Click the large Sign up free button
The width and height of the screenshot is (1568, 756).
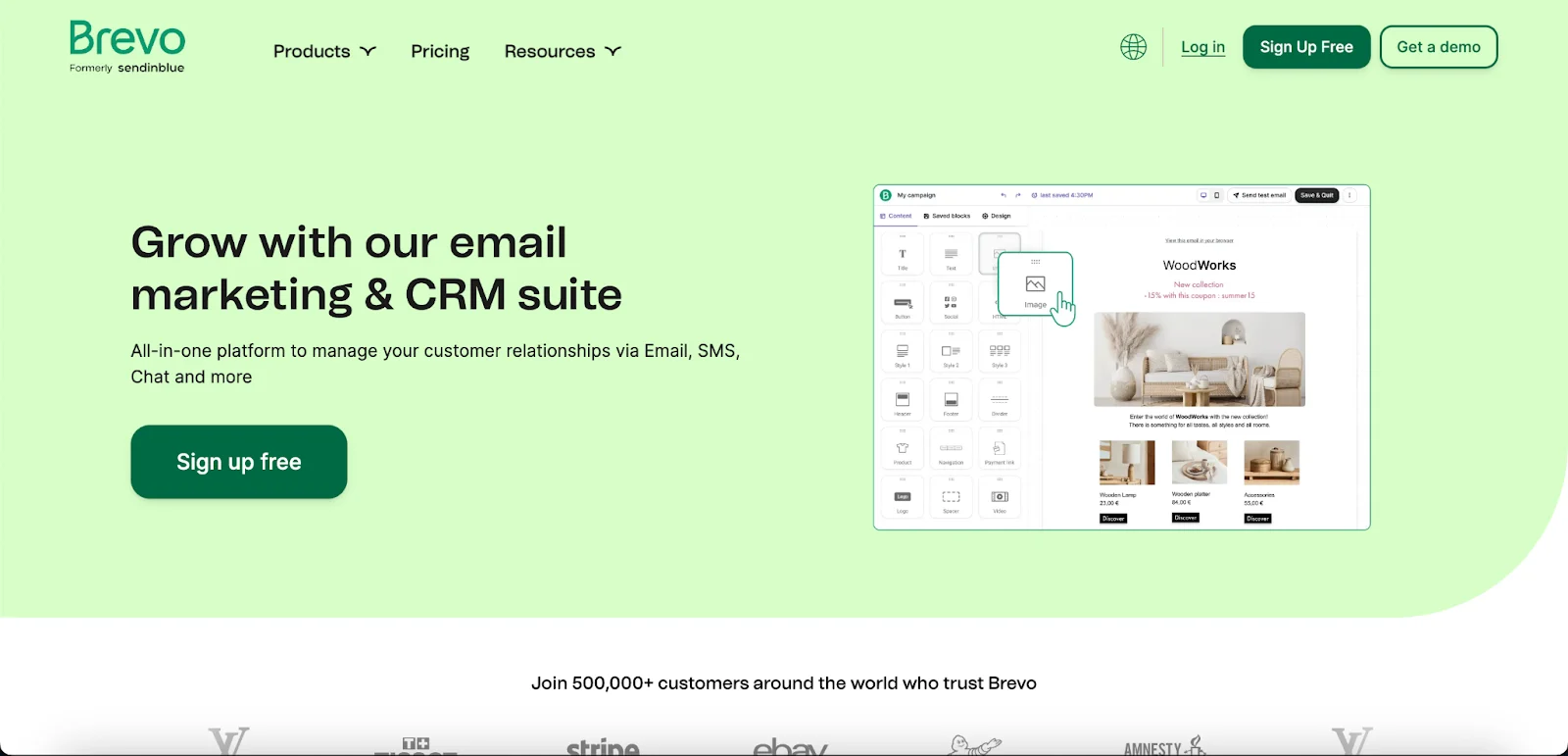239,462
